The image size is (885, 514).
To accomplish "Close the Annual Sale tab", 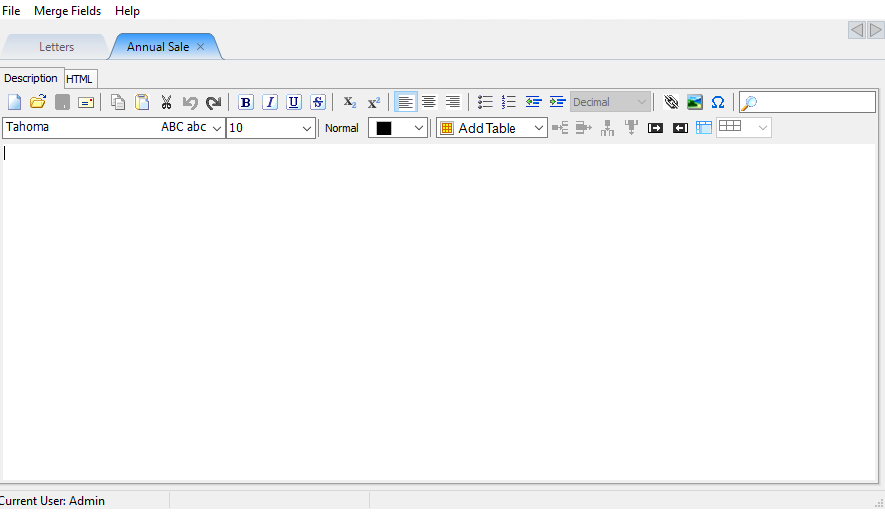I will click(200, 47).
